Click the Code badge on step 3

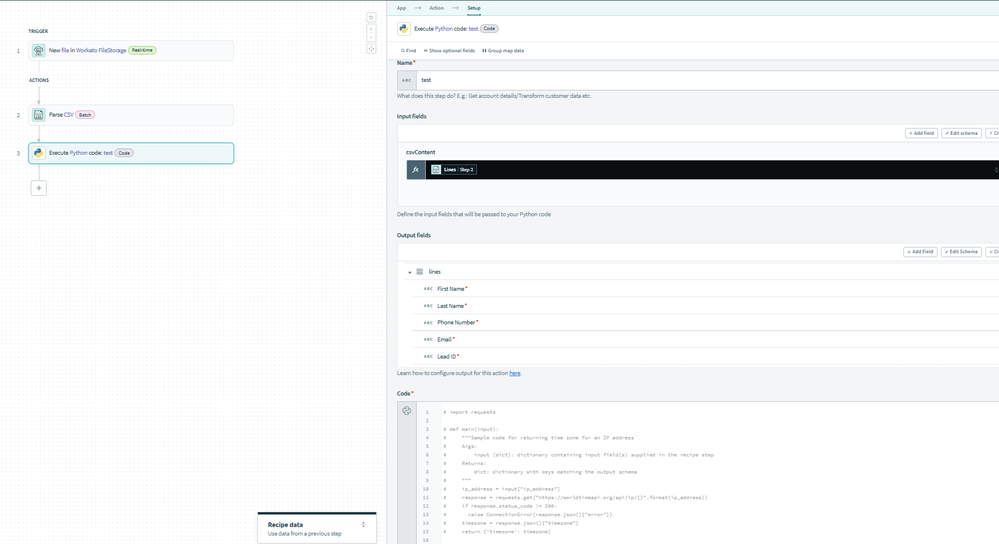(124, 153)
